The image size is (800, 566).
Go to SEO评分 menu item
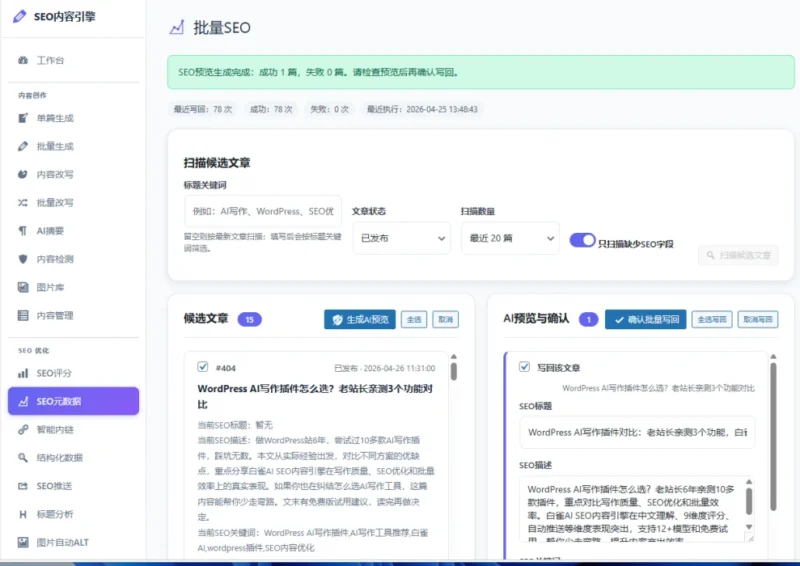[x=73, y=373]
